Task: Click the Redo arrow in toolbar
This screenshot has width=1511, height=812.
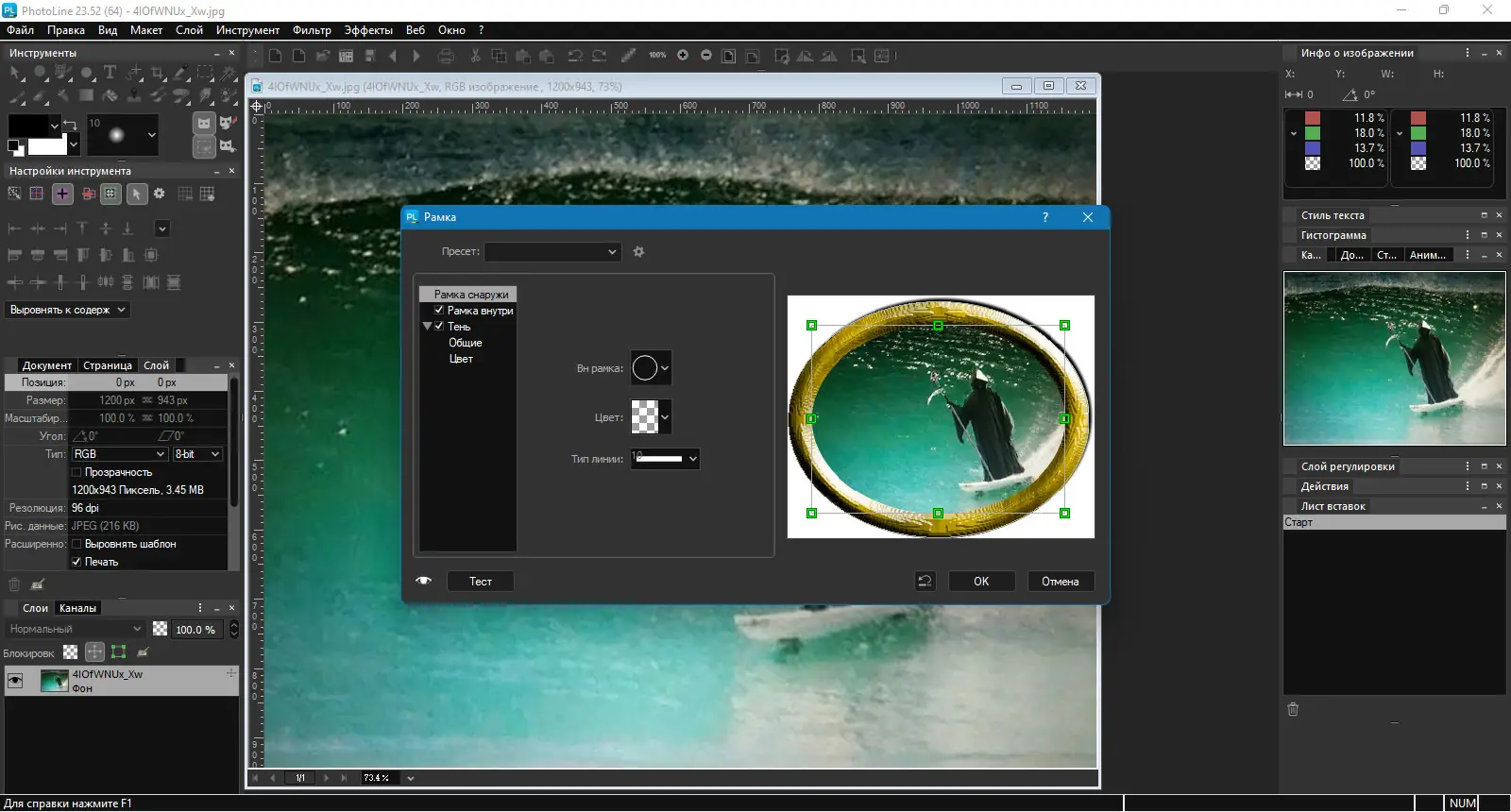Action: coord(599,56)
